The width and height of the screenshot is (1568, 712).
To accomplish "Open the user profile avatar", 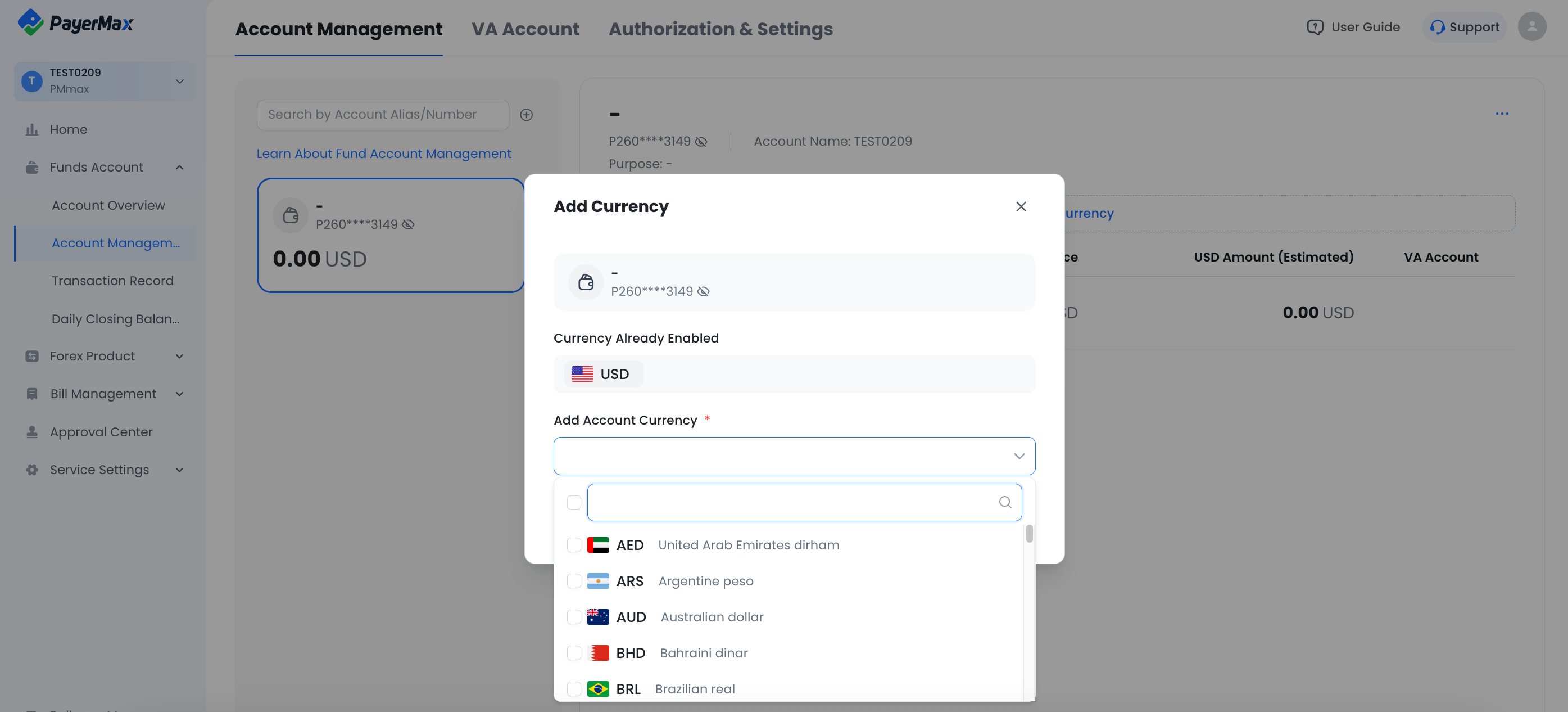I will (x=1531, y=27).
